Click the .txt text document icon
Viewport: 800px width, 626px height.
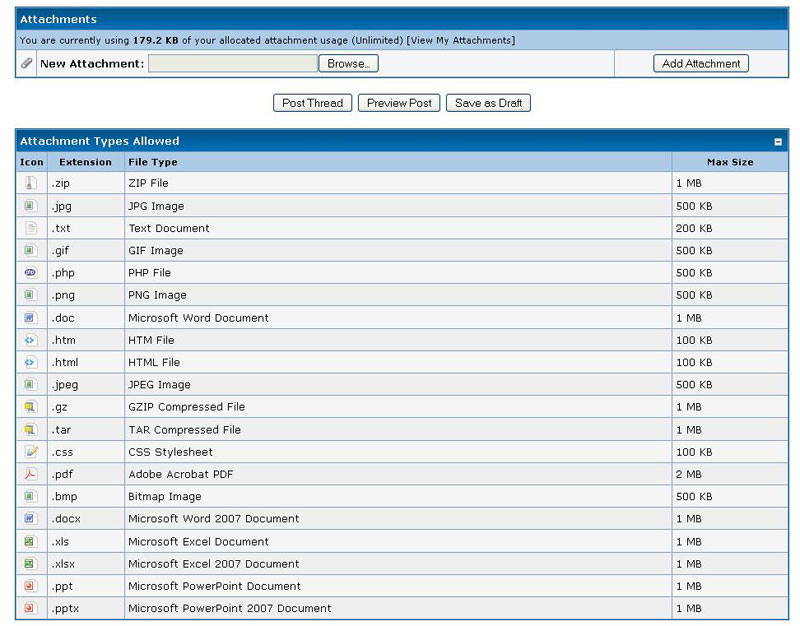coord(31,228)
